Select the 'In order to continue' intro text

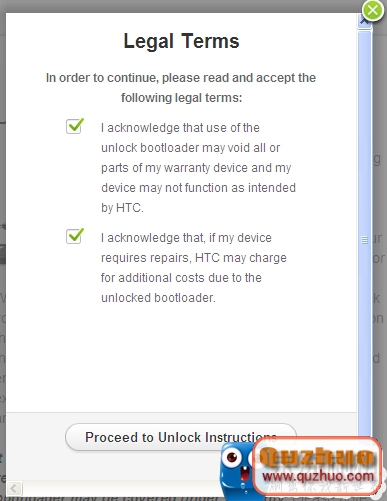tap(181, 88)
